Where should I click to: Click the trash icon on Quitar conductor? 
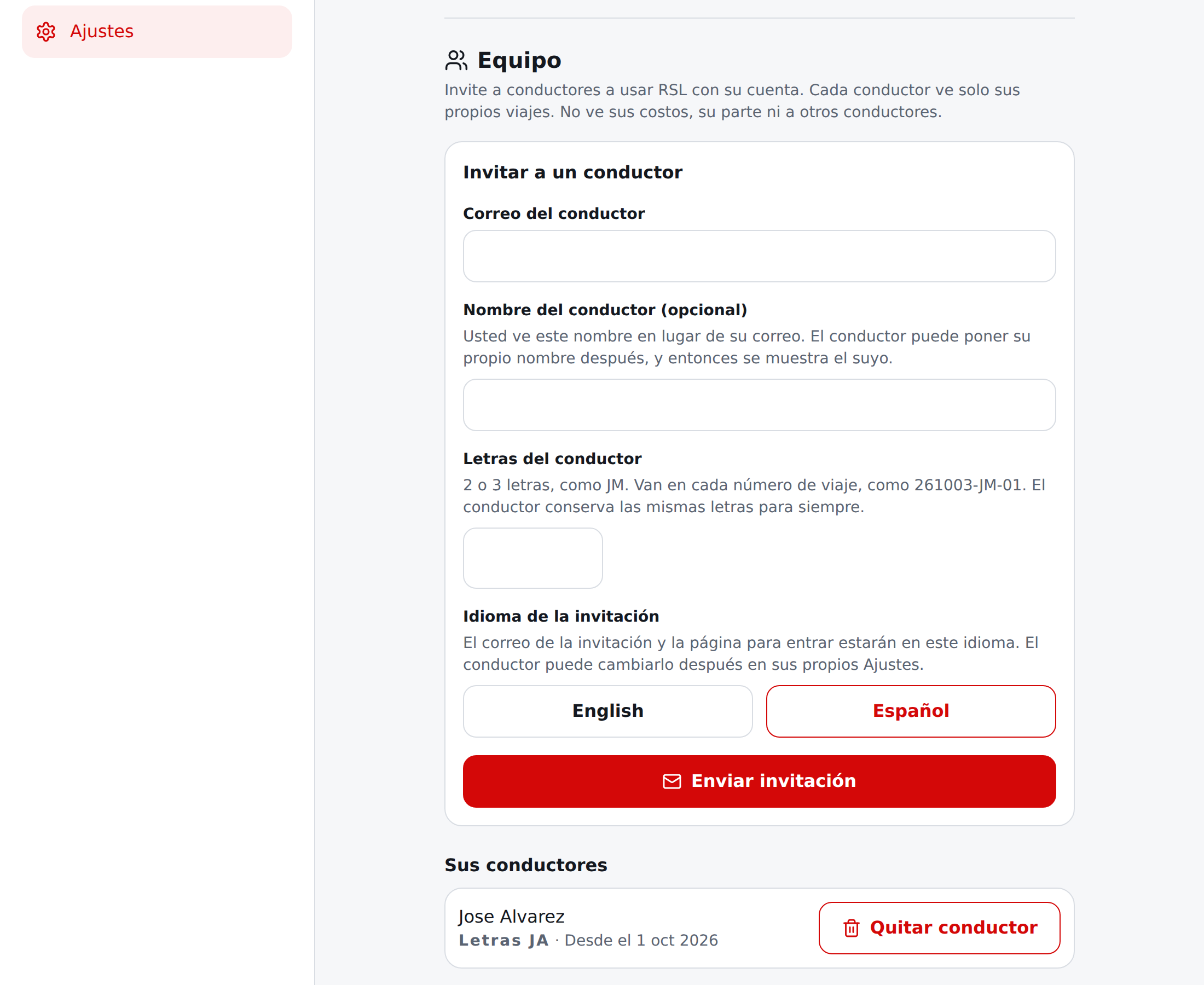(x=851, y=928)
